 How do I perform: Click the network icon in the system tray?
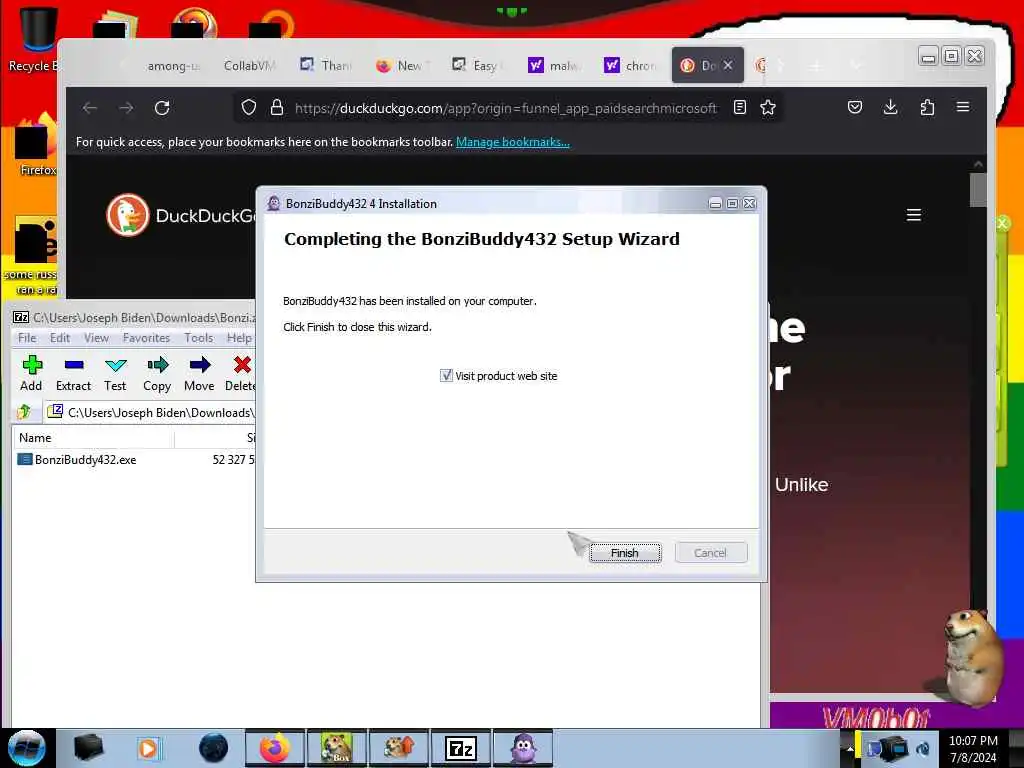tap(893, 749)
